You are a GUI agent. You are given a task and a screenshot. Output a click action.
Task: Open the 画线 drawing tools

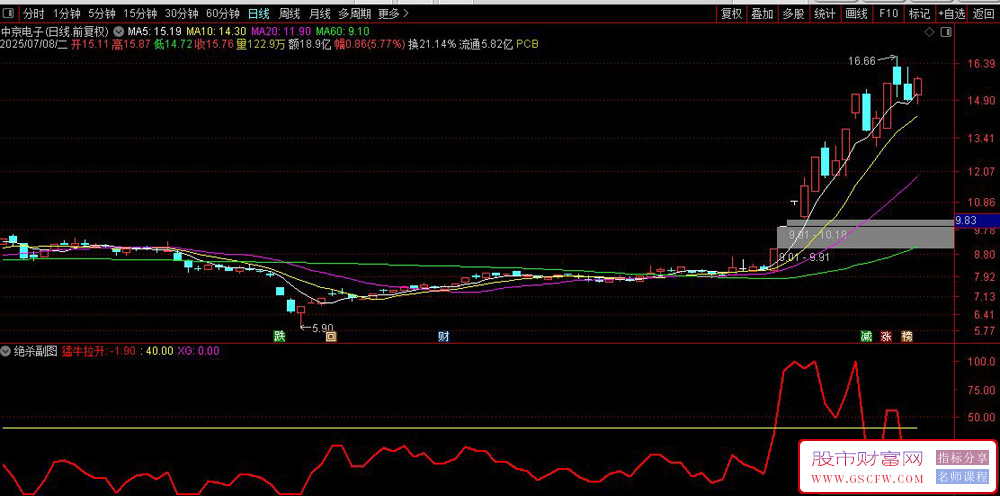[x=856, y=13]
